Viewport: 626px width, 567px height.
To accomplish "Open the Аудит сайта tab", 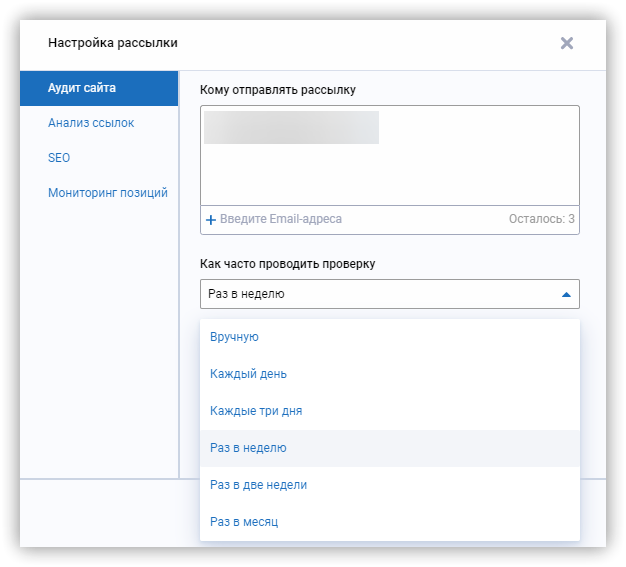I will (x=82, y=88).
